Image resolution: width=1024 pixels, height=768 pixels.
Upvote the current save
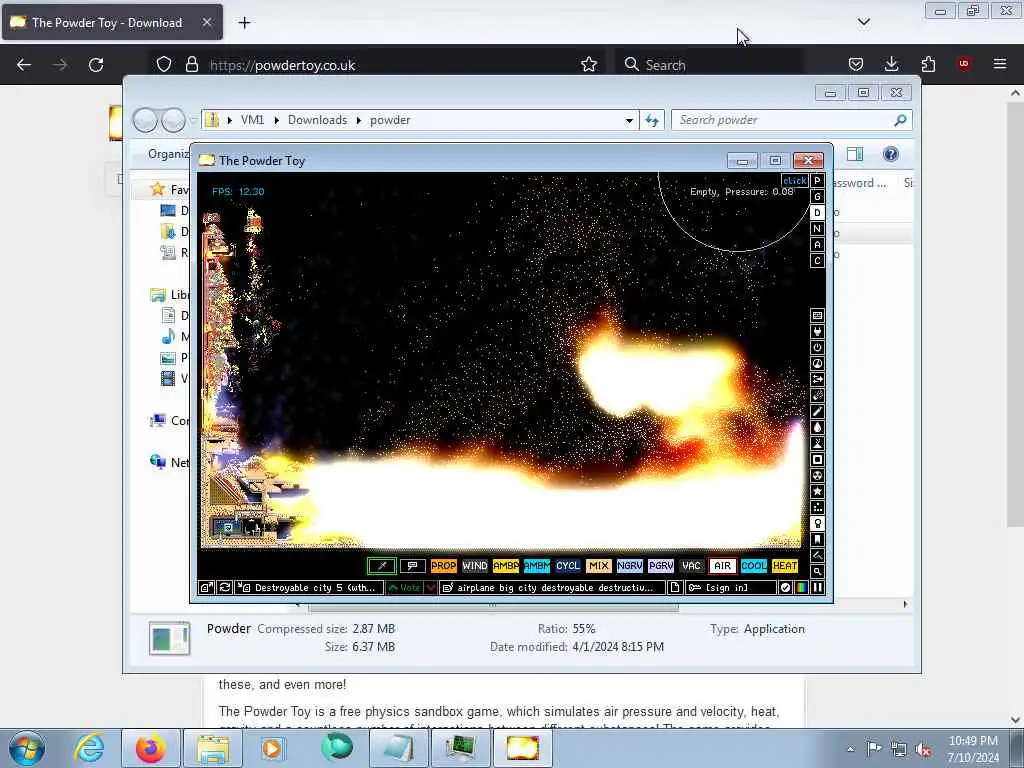pos(404,588)
